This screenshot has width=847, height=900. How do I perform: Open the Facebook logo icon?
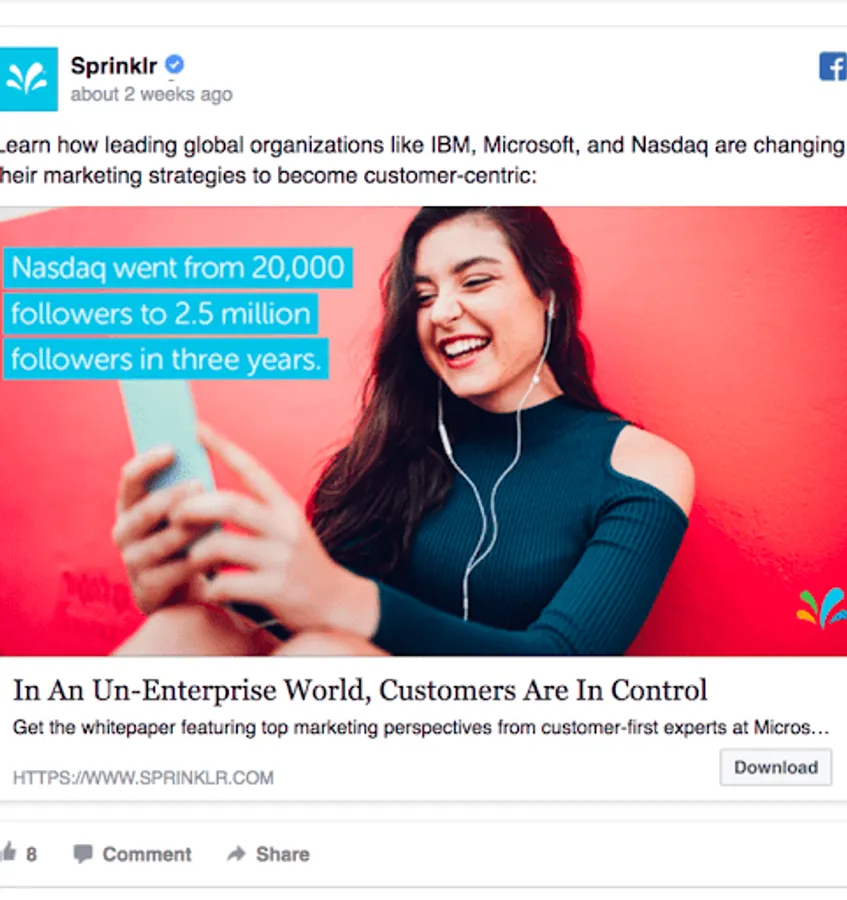point(833,67)
